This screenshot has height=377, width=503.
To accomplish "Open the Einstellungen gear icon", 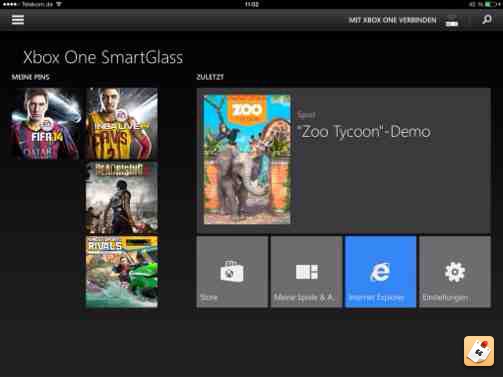I will pos(455,272).
